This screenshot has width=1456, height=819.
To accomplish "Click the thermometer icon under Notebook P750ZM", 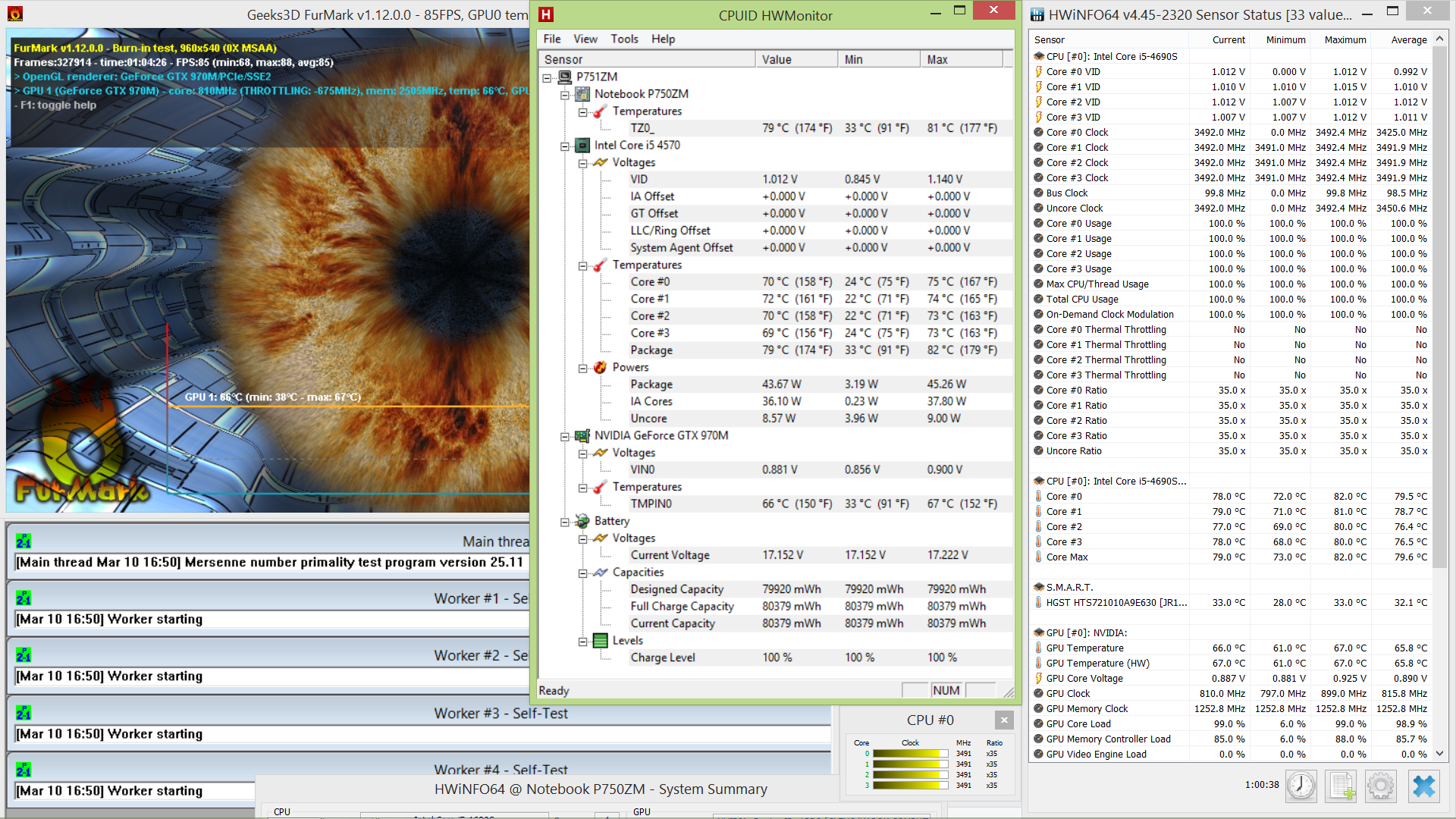I will 600,111.
